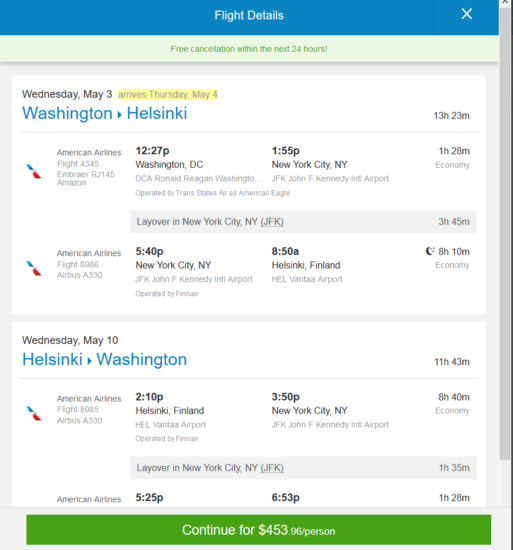Select the 8:50a Helsinki, Finland arrival
513x550 pixels.
306,258
